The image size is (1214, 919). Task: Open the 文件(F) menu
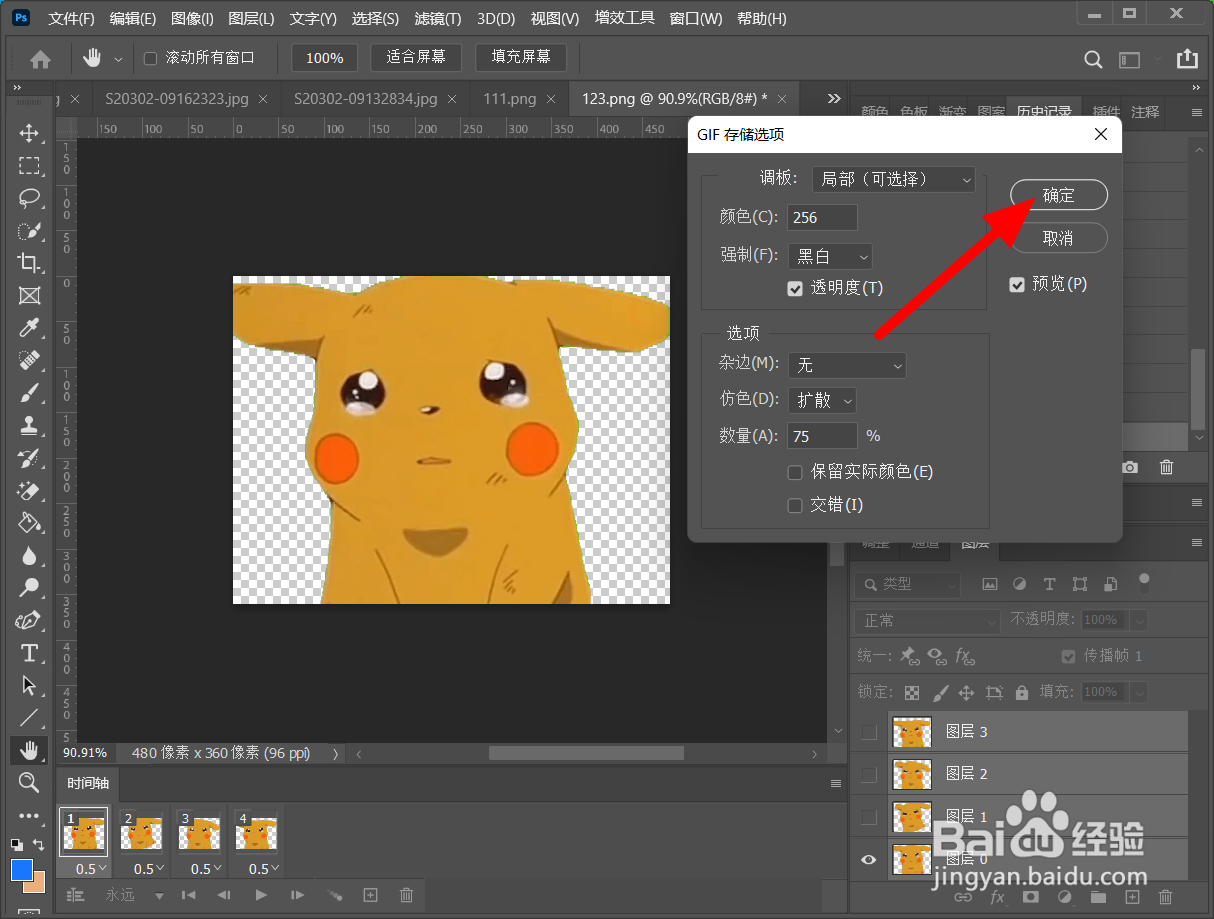coord(71,19)
